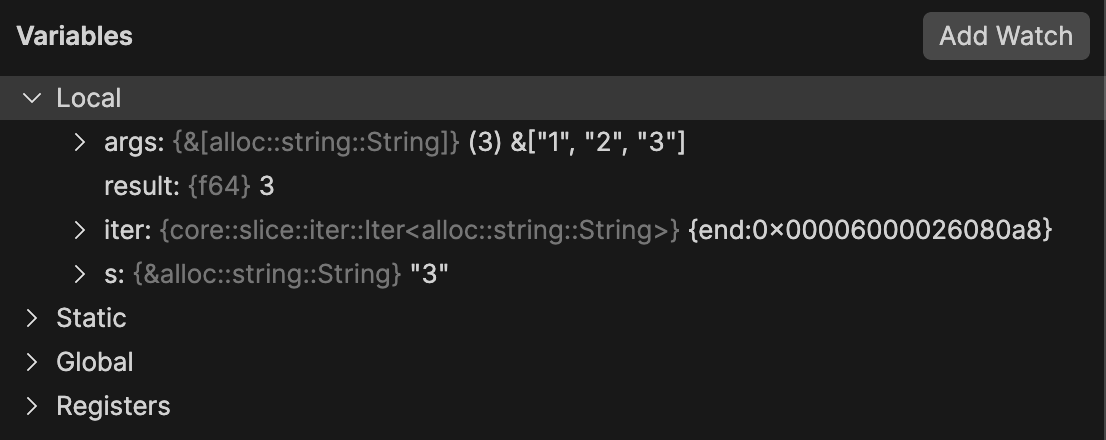Expand the Registers section chevron

pos(33,406)
